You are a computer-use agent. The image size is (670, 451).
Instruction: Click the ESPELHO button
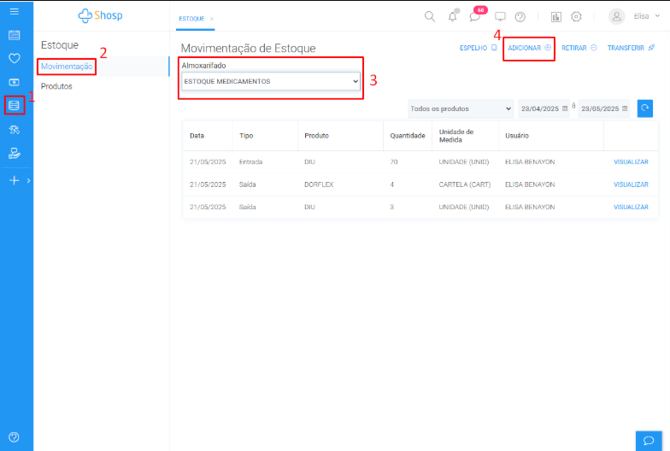[x=478, y=48]
